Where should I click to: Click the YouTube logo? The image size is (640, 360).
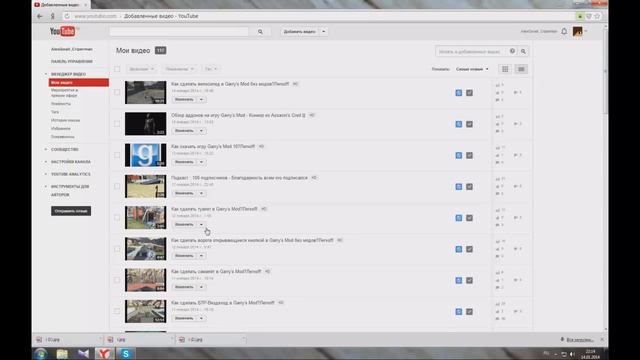(62, 31)
